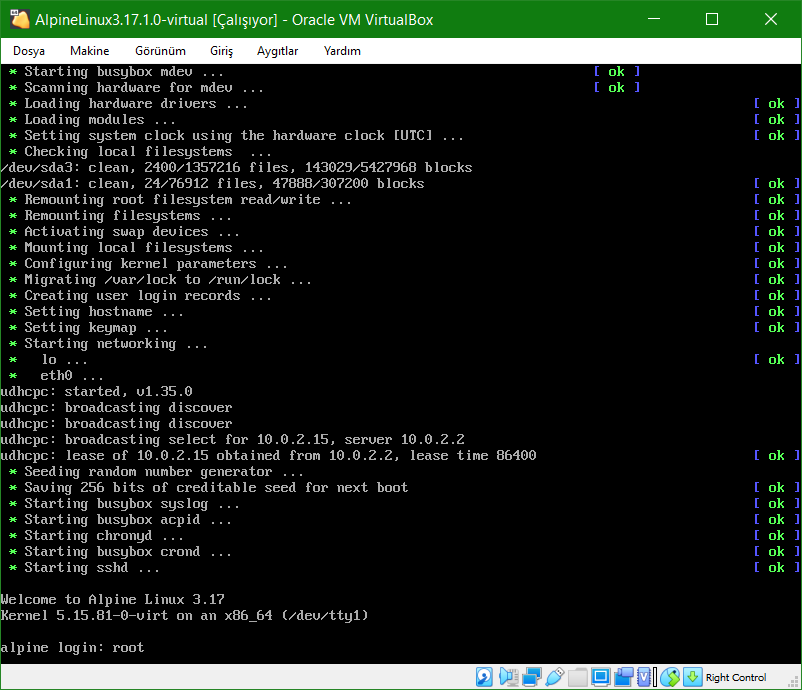The height and width of the screenshot is (690, 802).
Task: Click the 'Configuring kernel parameters' line
Action: click(148, 264)
